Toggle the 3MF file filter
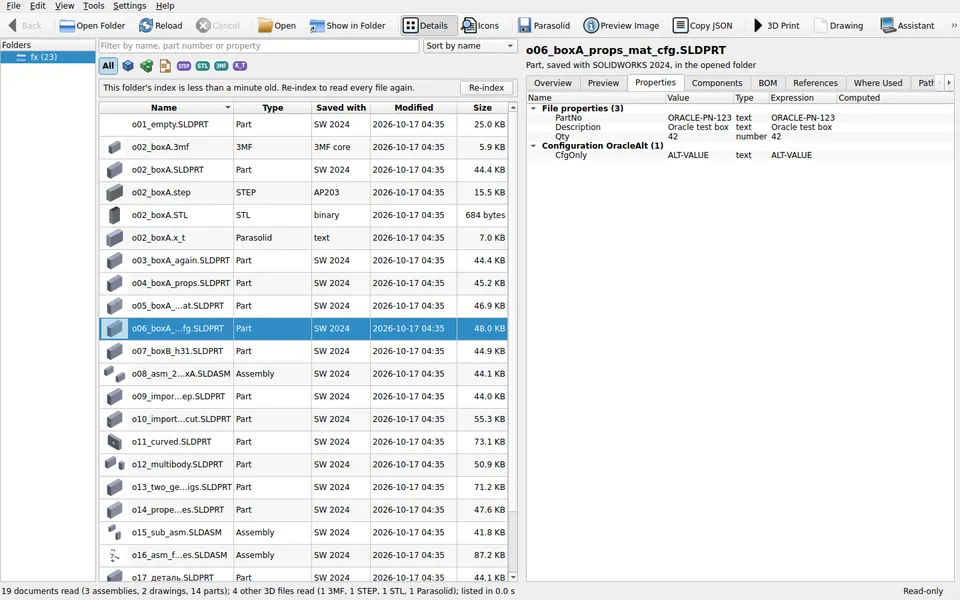Image resolution: width=960 pixels, height=600 pixels. (222, 66)
